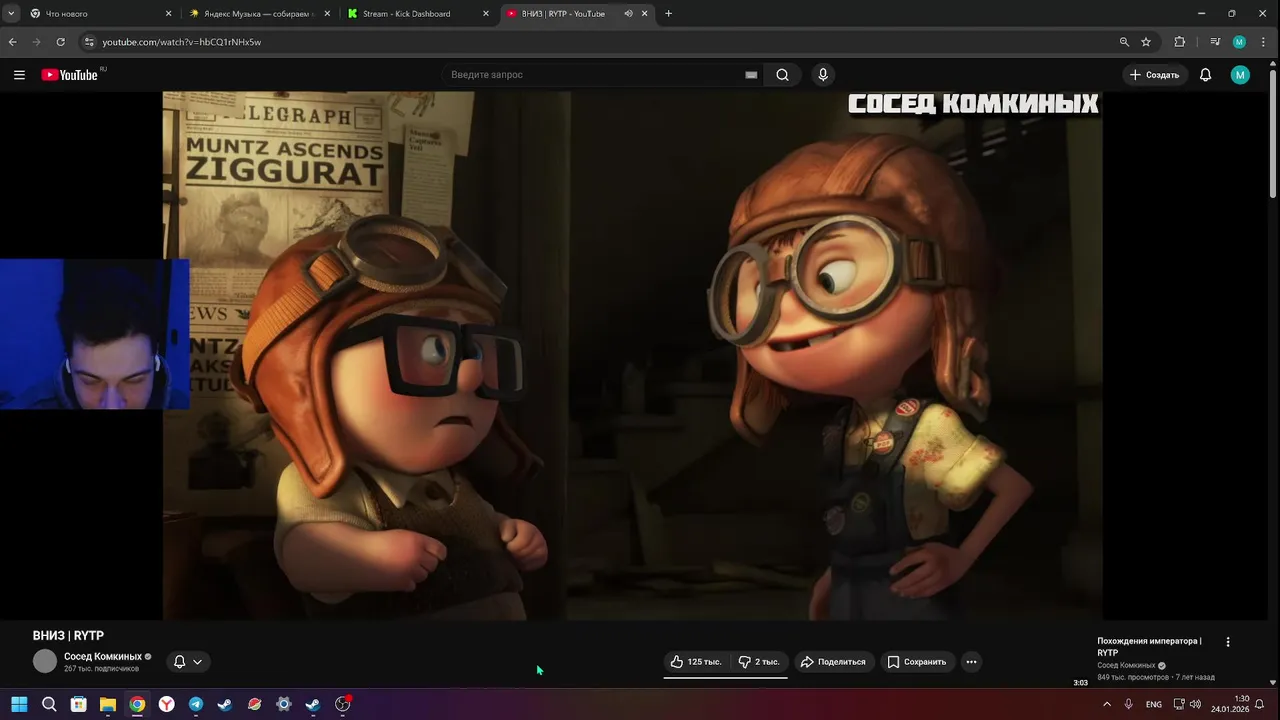Start voice search with the microphone
Viewport: 1280px width, 720px height.
[823, 75]
